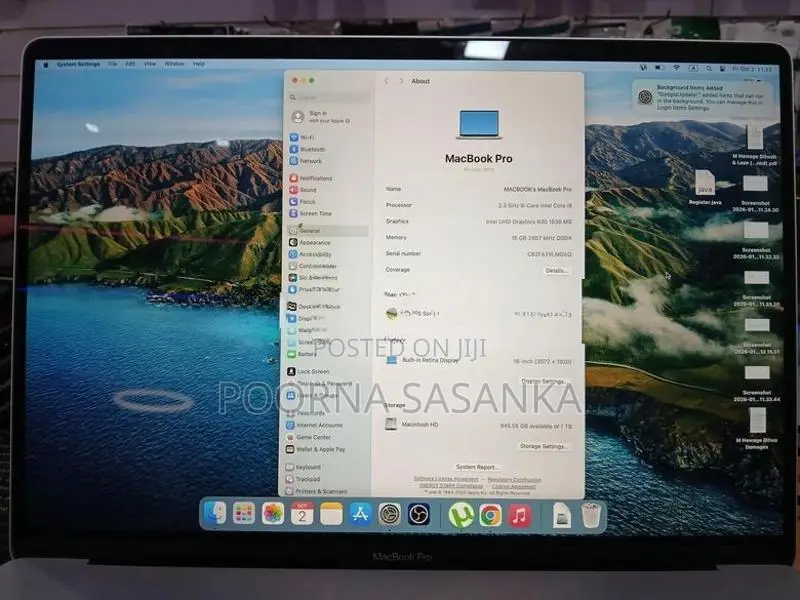The image size is (800, 600).
Task: Open Calendar from the Dock
Action: point(302,514)
